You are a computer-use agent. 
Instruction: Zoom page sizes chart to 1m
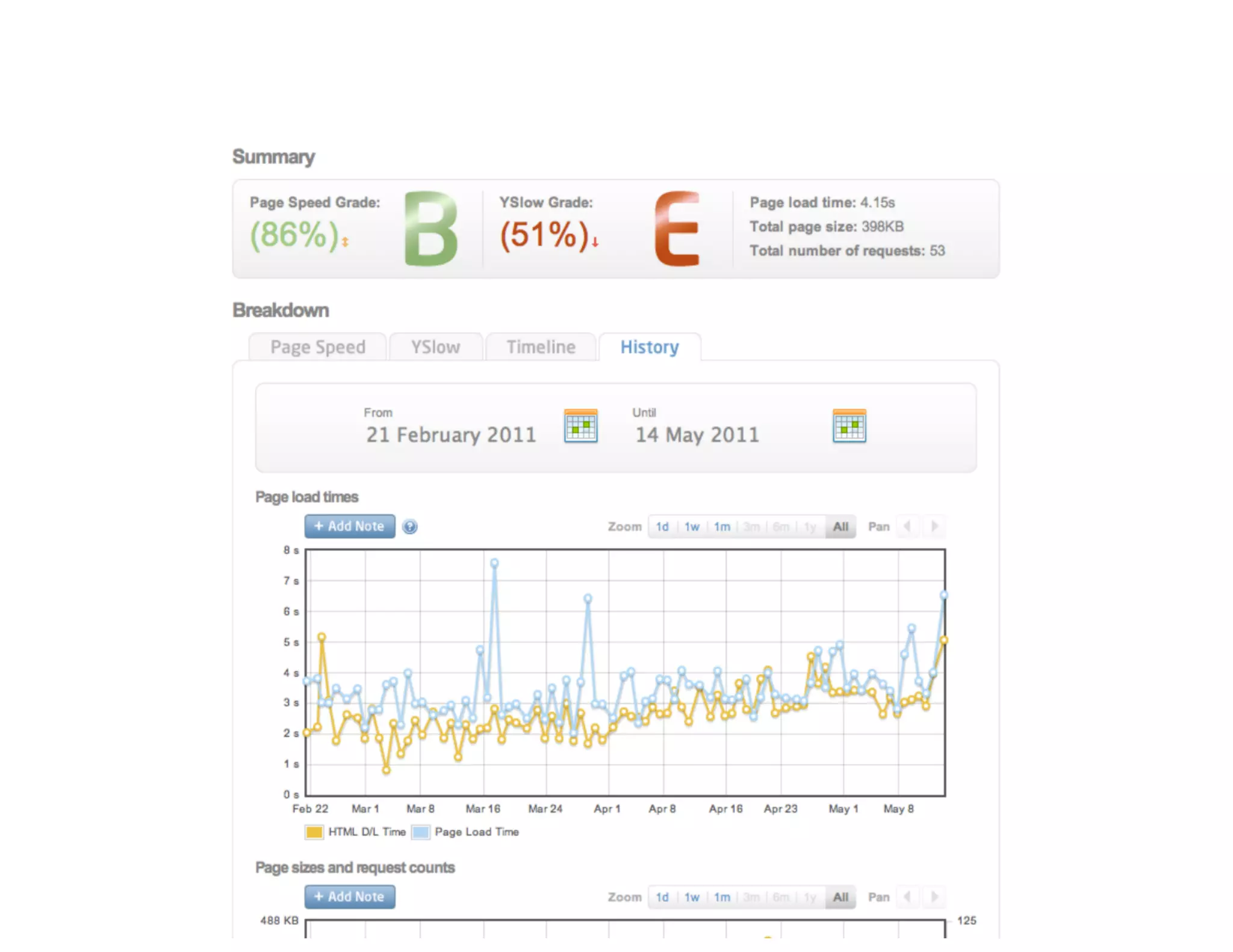722,898
